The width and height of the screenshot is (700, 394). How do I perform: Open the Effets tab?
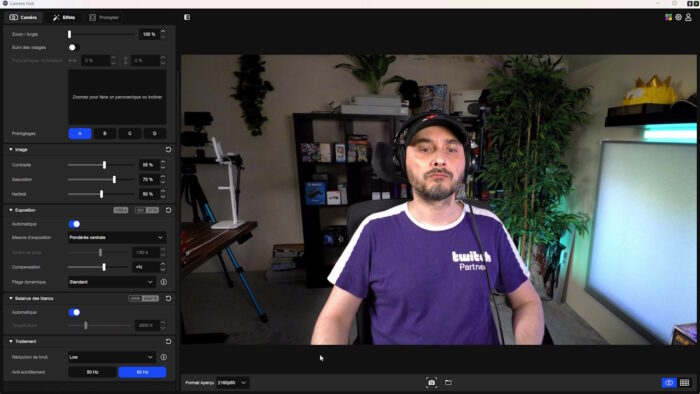[x=64, y=17]
